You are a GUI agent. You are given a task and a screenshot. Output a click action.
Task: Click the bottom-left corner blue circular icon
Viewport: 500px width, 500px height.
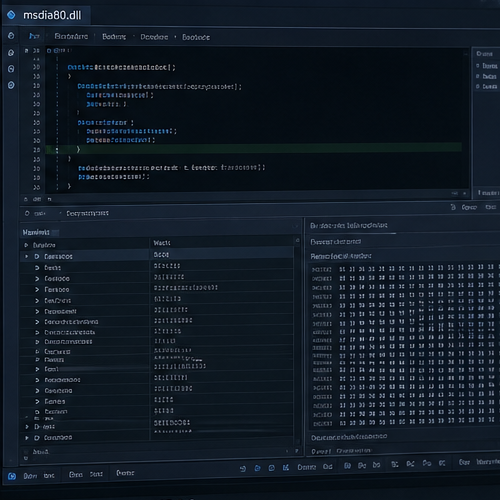(x=12, y=476)
